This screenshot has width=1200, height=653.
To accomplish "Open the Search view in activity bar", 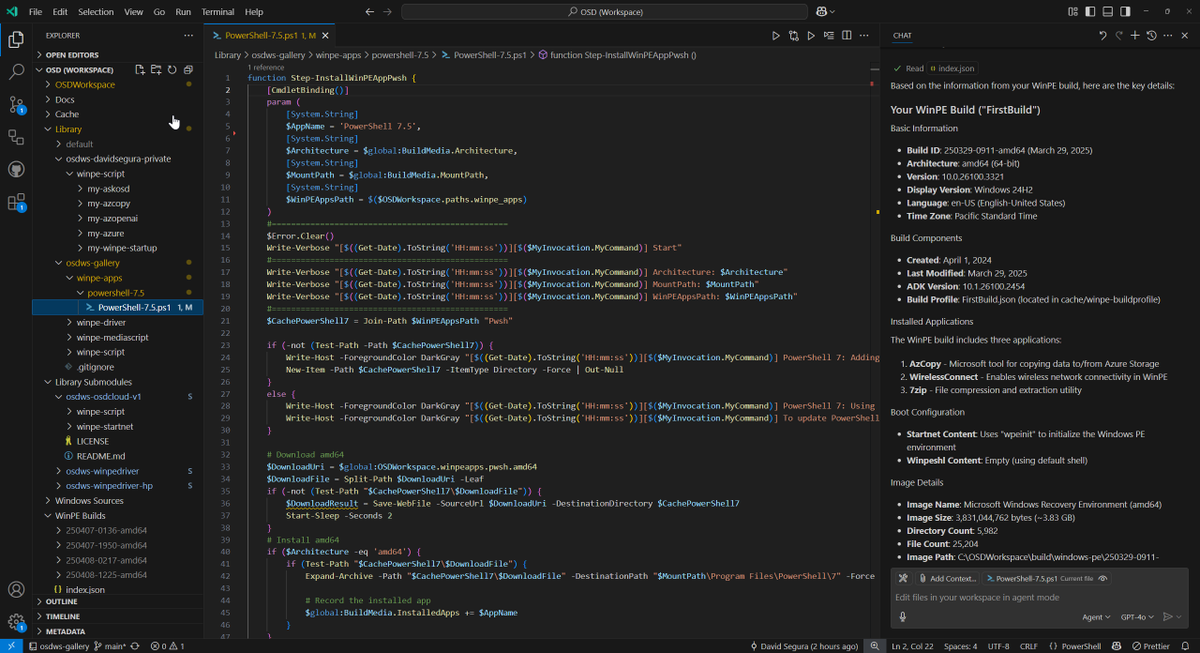I will tap(16, 72).
